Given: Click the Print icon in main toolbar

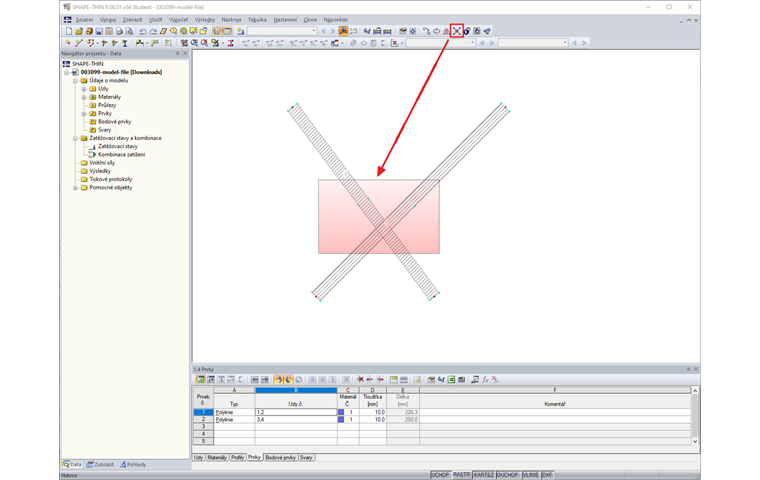Looking at the screenshot, I should coord(119,31).
